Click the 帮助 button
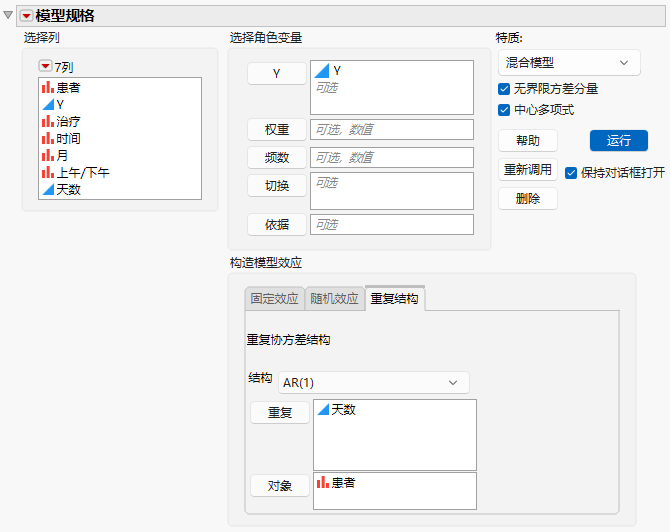The image size is (670, 532). [x=528, y=141]
